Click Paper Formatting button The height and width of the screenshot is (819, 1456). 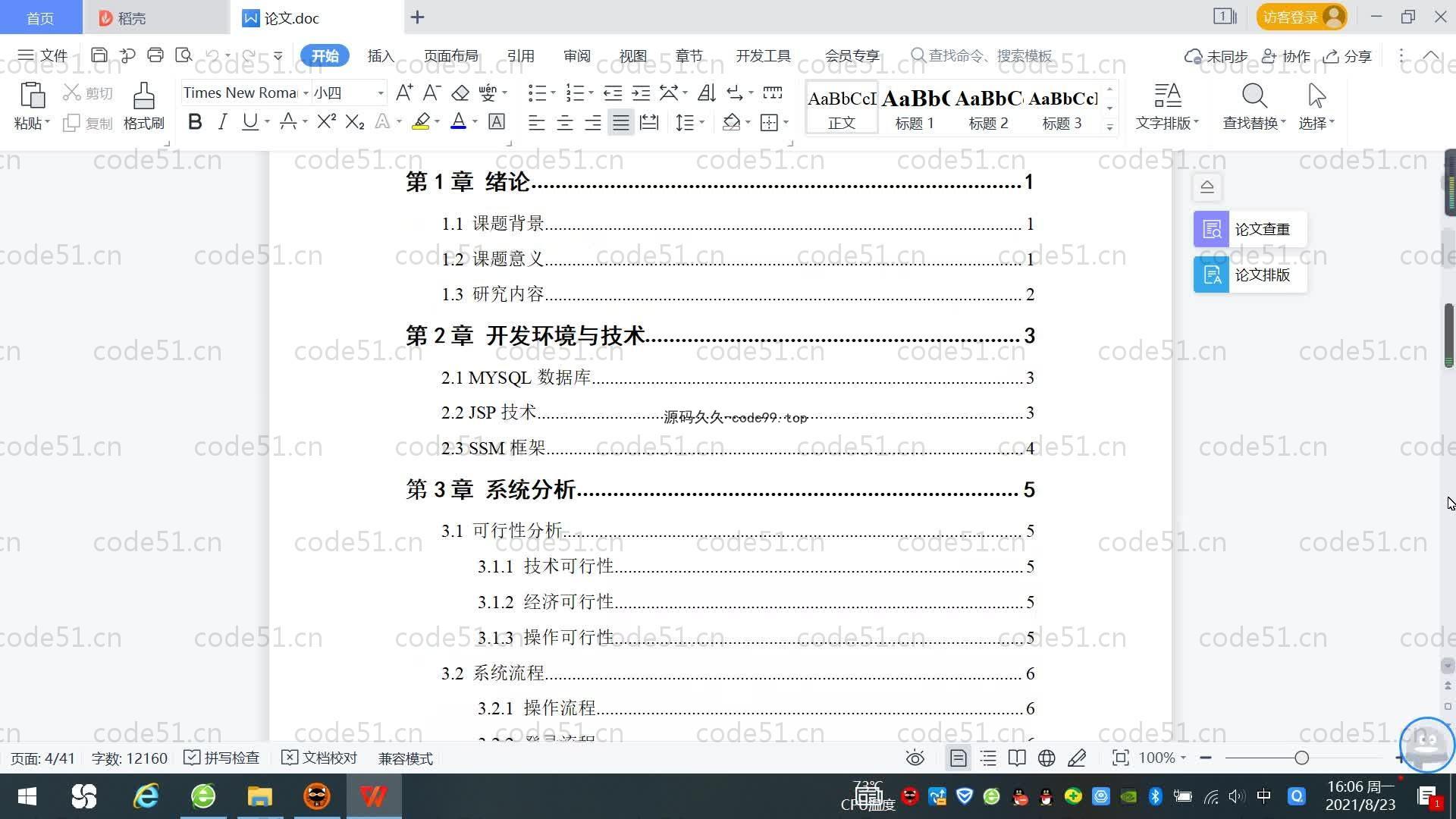(1250, 275)
